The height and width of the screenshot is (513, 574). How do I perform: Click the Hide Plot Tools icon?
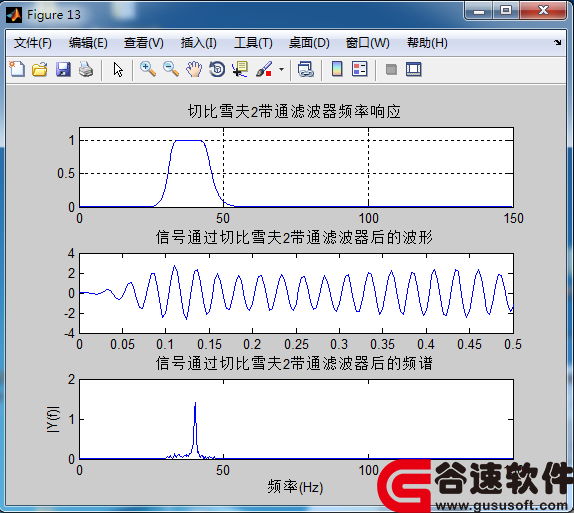click(x=391, y=69)
